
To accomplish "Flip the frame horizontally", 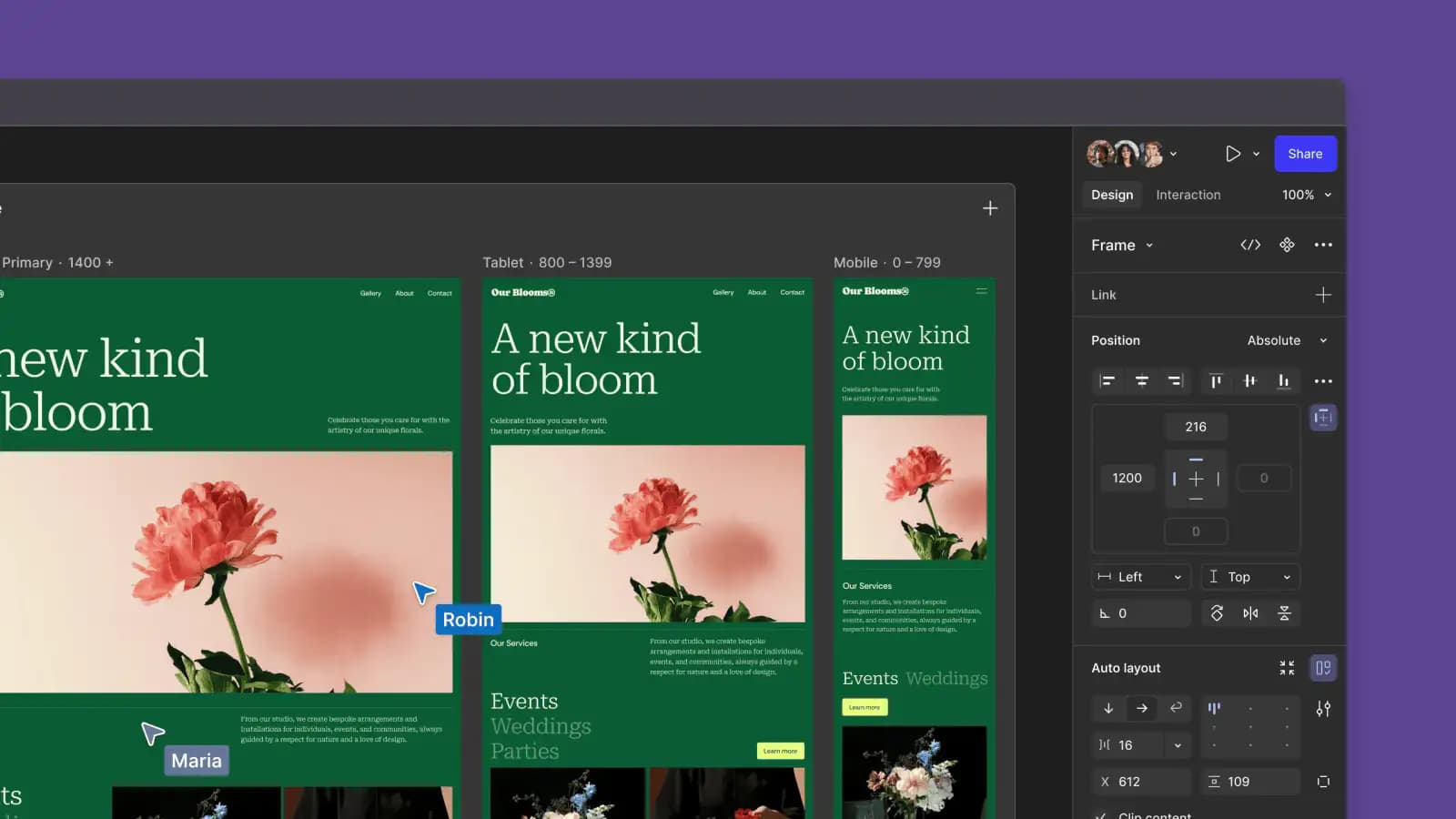I will [1250, 613].
